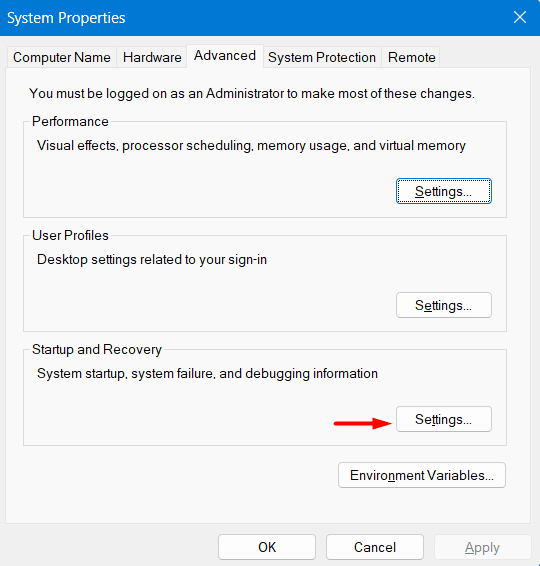The height and width of the screenshot is (566, 540).
Task: Click Cancel to discard changes
Action: (x=375, y=547)
